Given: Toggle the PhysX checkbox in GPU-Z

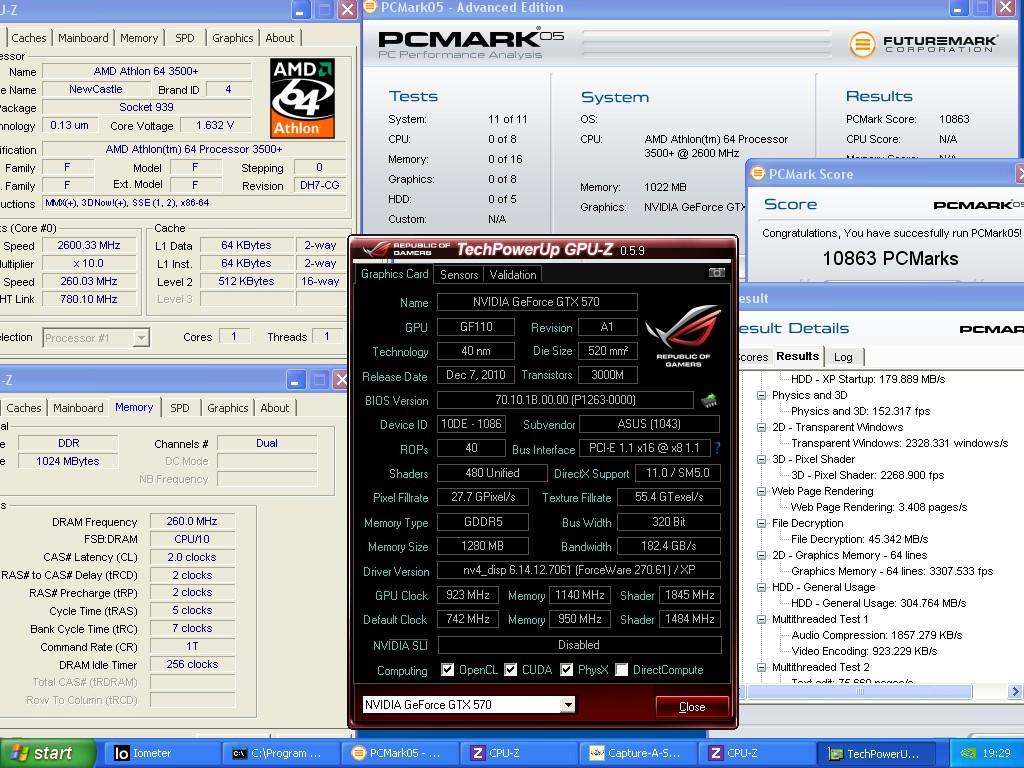Looking at the screenshot, I should coord(567,669).
